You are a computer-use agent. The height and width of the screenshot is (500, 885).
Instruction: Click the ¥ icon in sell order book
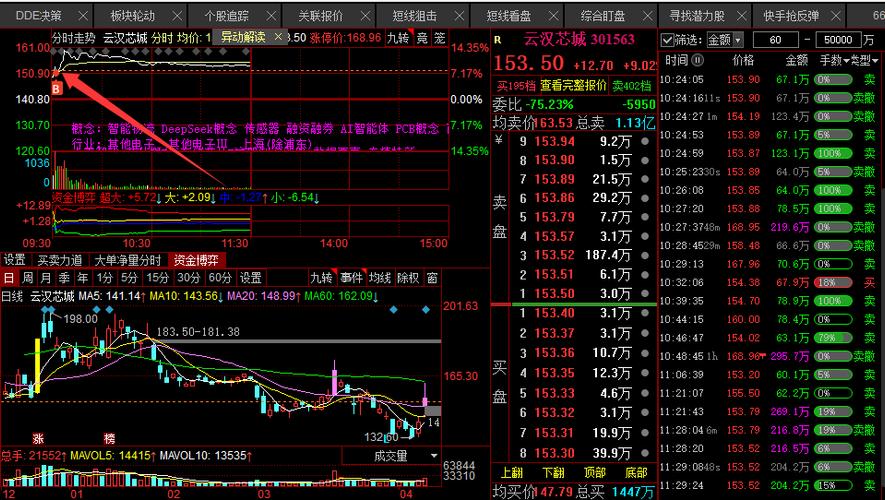point(498,139)
